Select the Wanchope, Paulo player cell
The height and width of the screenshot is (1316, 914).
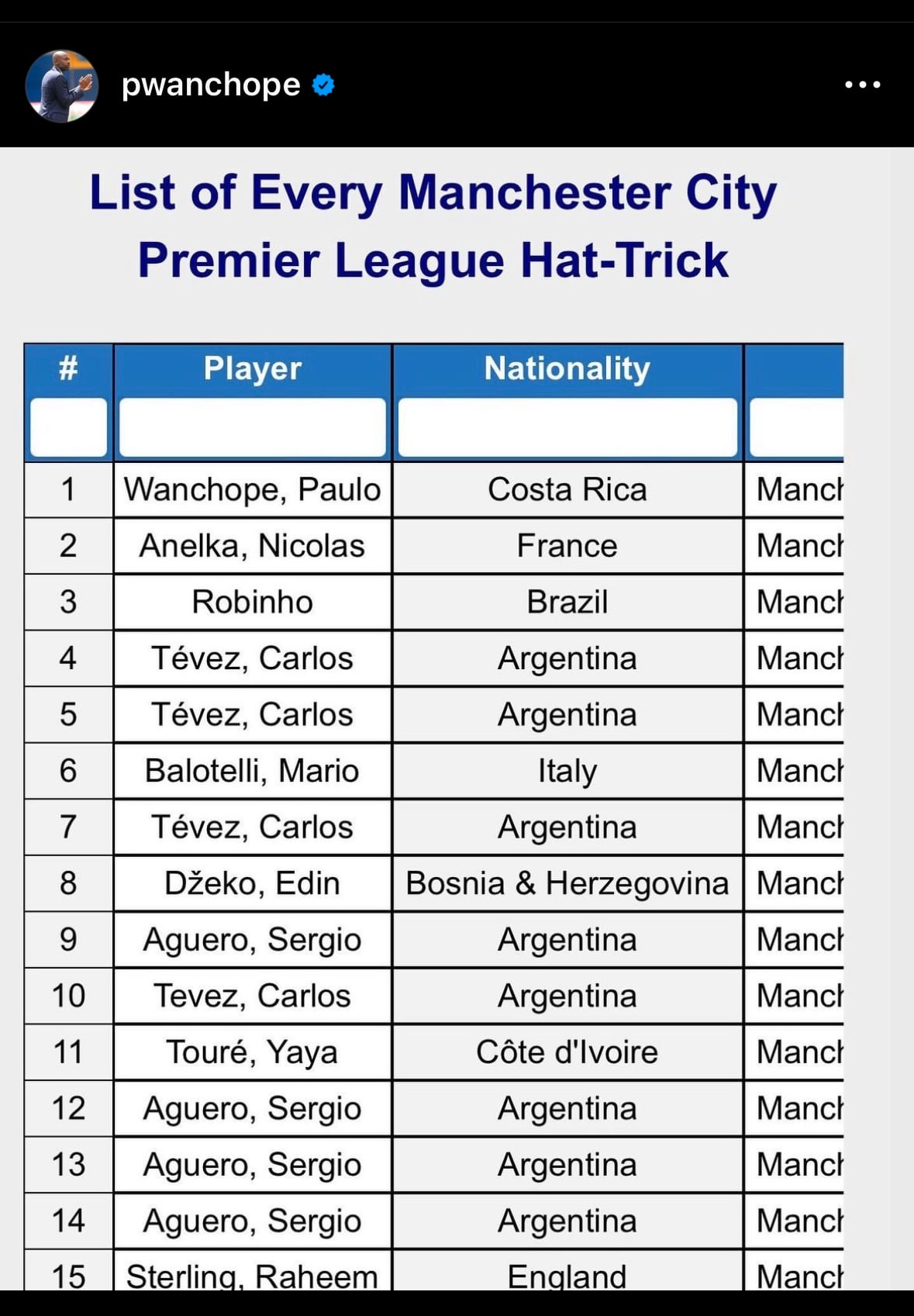pos(253,489)
